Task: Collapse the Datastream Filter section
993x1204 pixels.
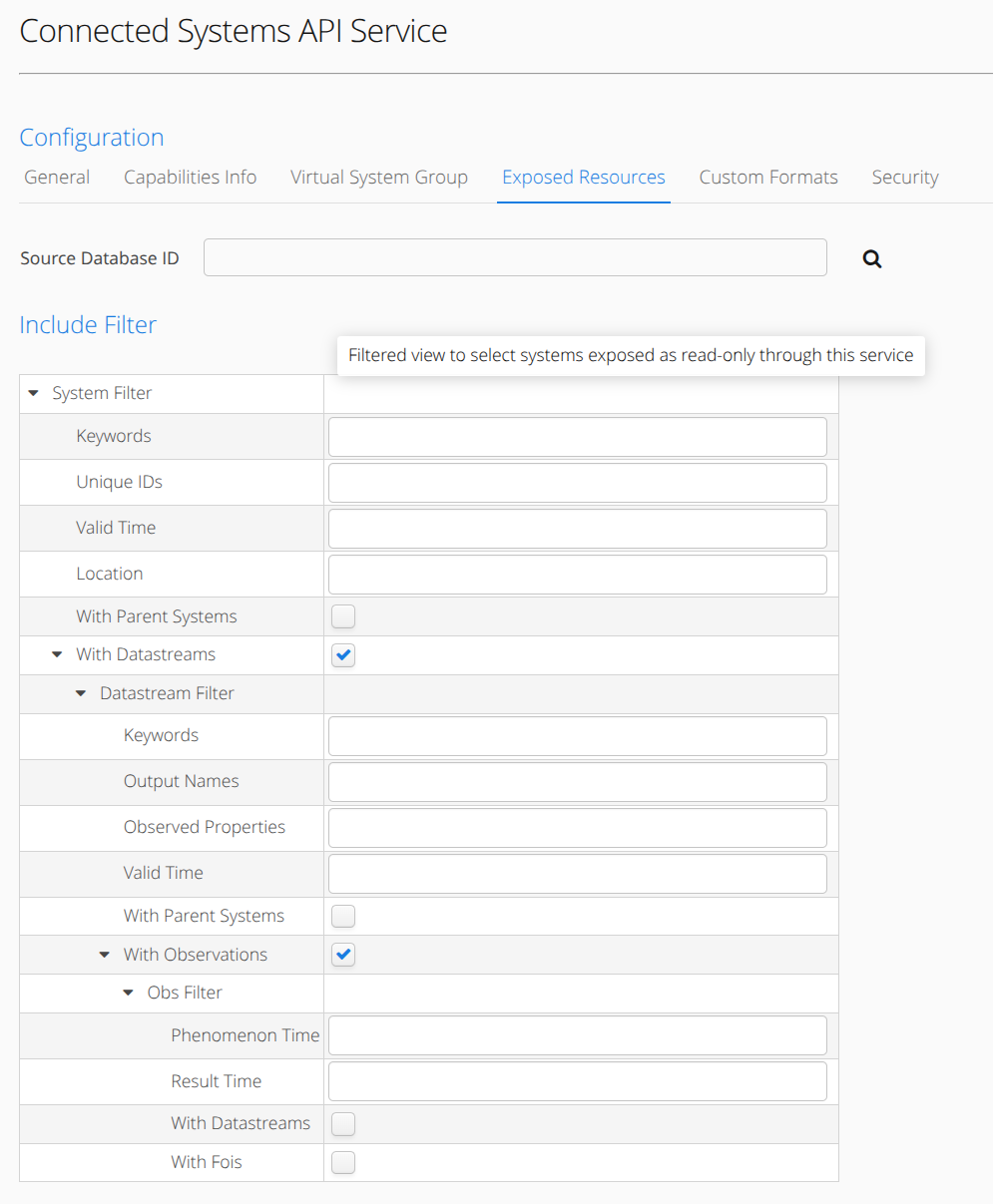Action: (80, 693)
